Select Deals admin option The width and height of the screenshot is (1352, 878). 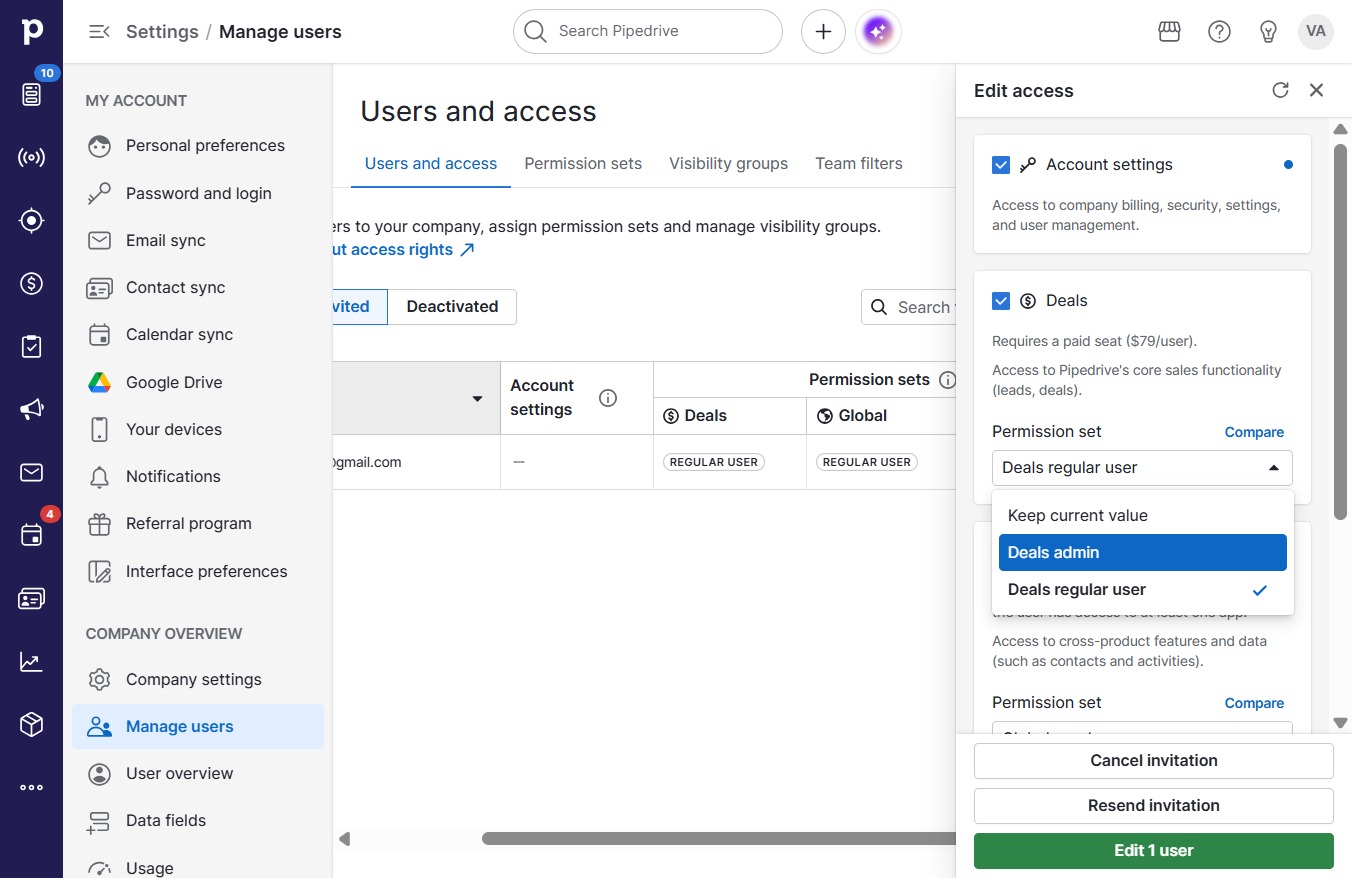click(x=1142, y=553)
